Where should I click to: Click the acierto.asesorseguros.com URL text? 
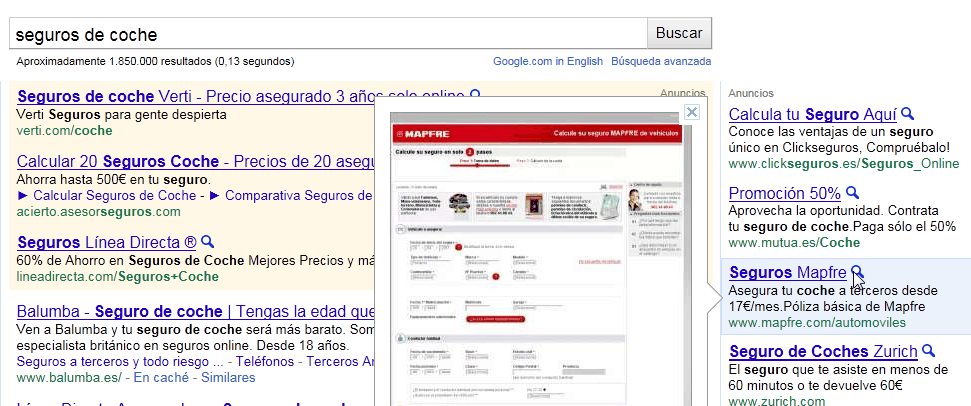click(x=98, y=212)
